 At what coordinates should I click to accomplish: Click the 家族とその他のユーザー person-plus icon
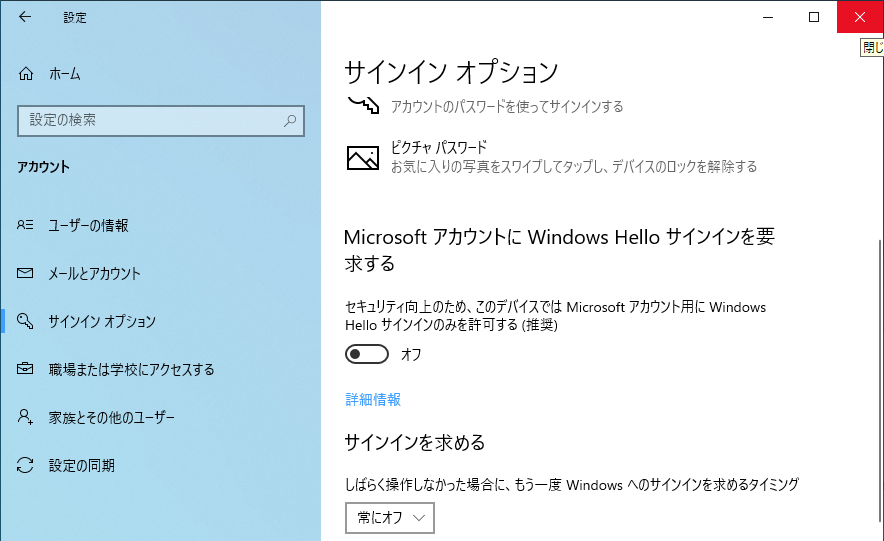(x=25, y=417)
